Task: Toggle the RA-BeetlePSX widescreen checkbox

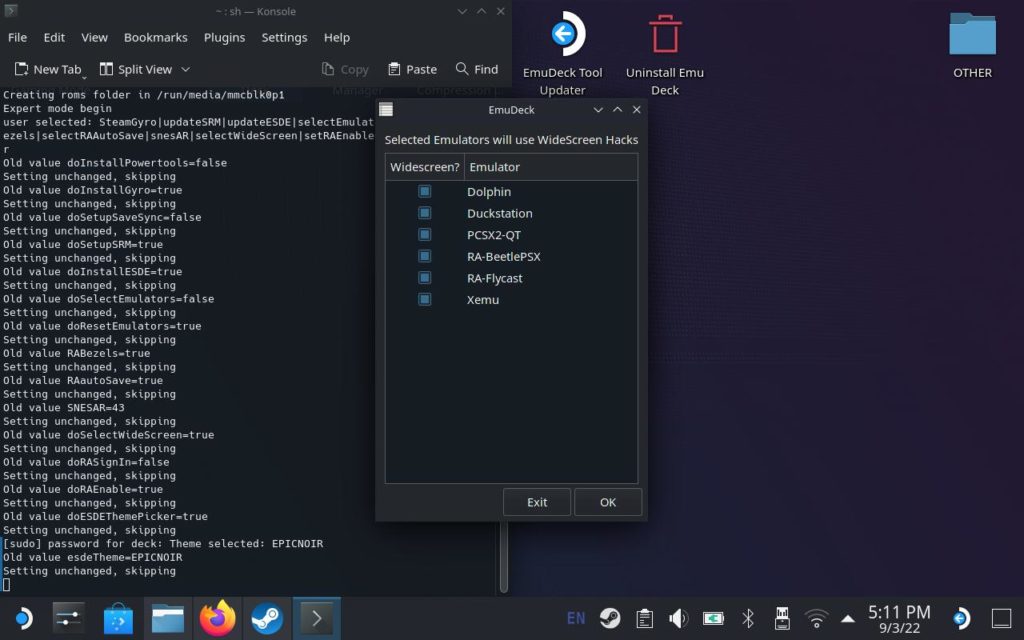Action: tap(424, 256)
